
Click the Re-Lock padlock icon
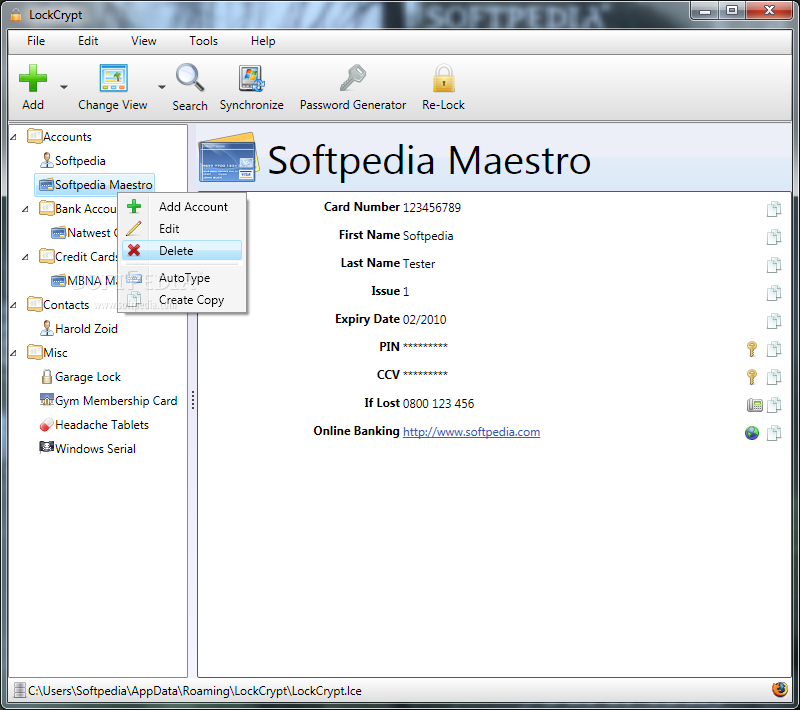tap(443, 78)
